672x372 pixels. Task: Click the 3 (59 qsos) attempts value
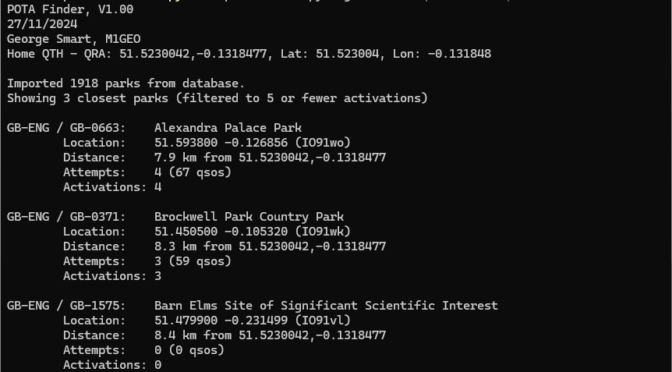pyautogui.click(x=193, y=261)
